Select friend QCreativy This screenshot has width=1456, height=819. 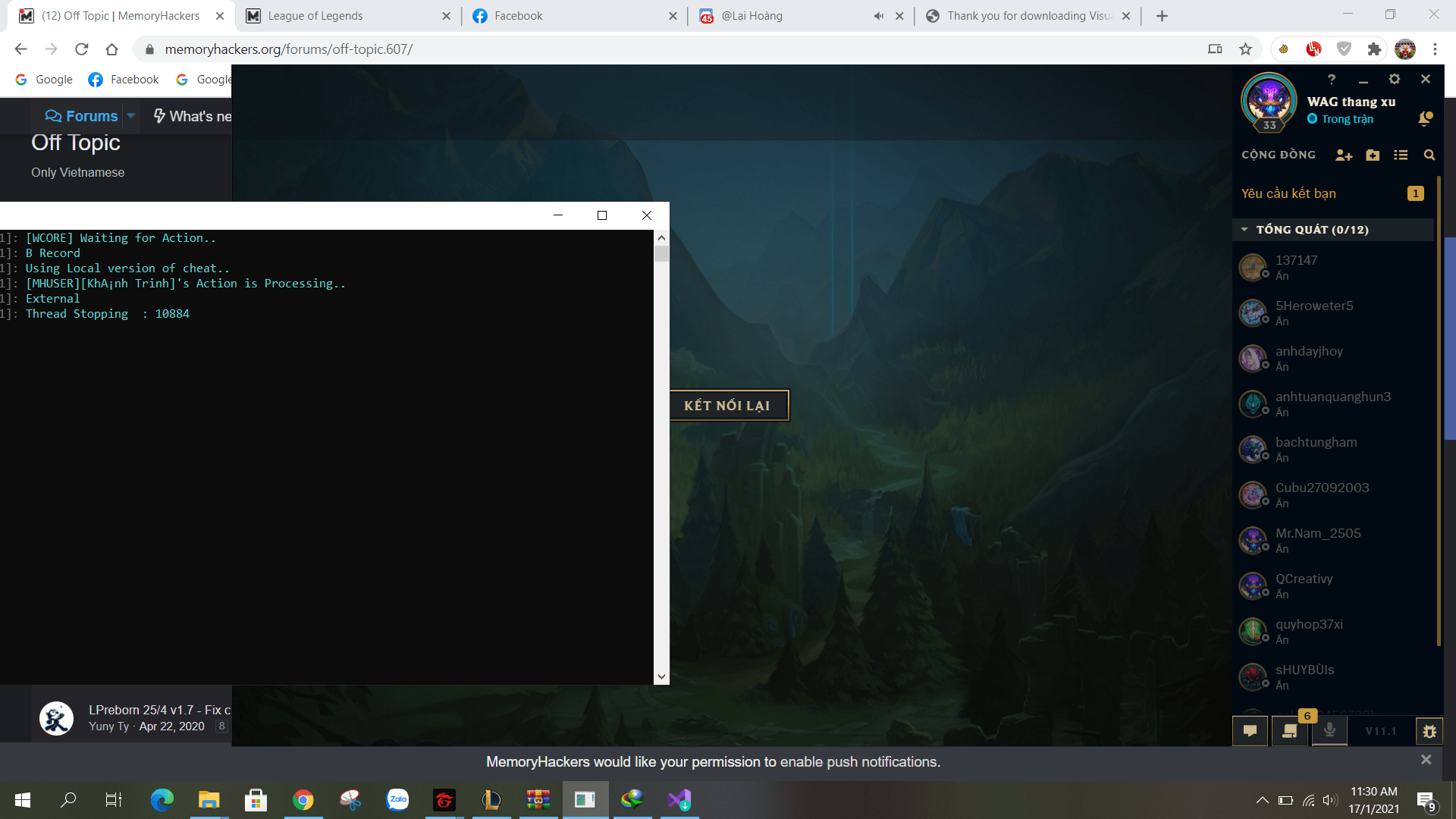(x=1332, y=585)
